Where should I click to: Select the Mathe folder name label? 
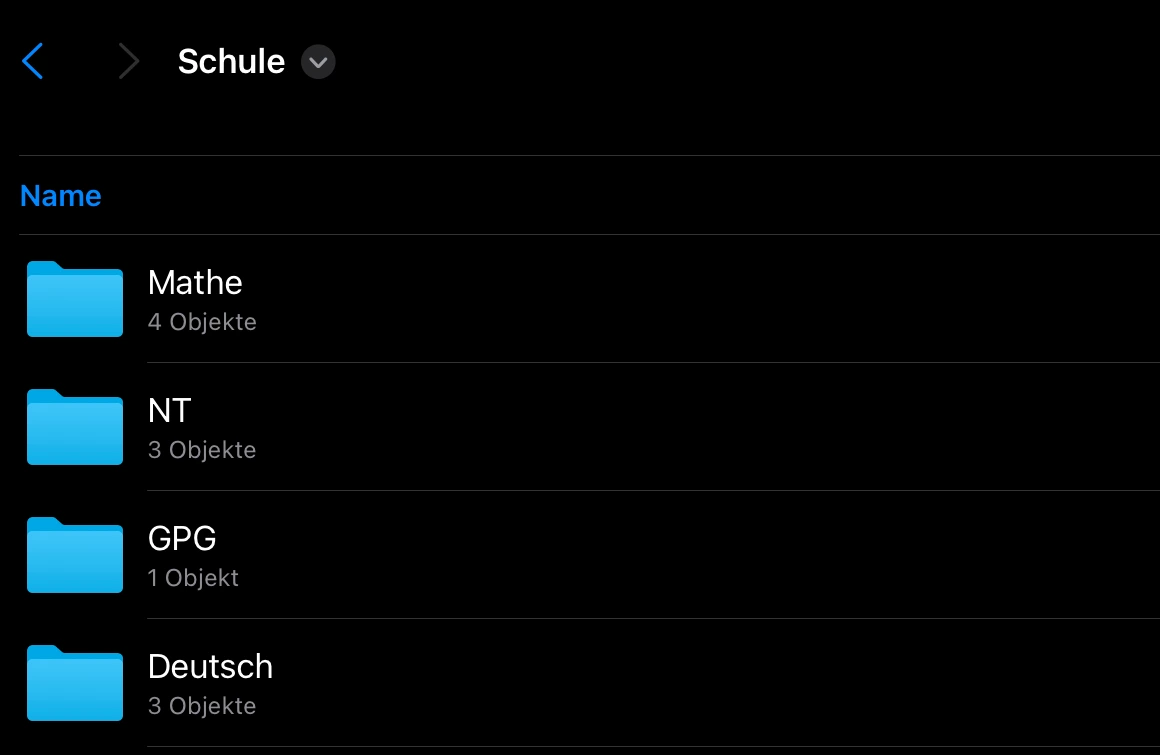pyautogui.click(x=195, y=283)
